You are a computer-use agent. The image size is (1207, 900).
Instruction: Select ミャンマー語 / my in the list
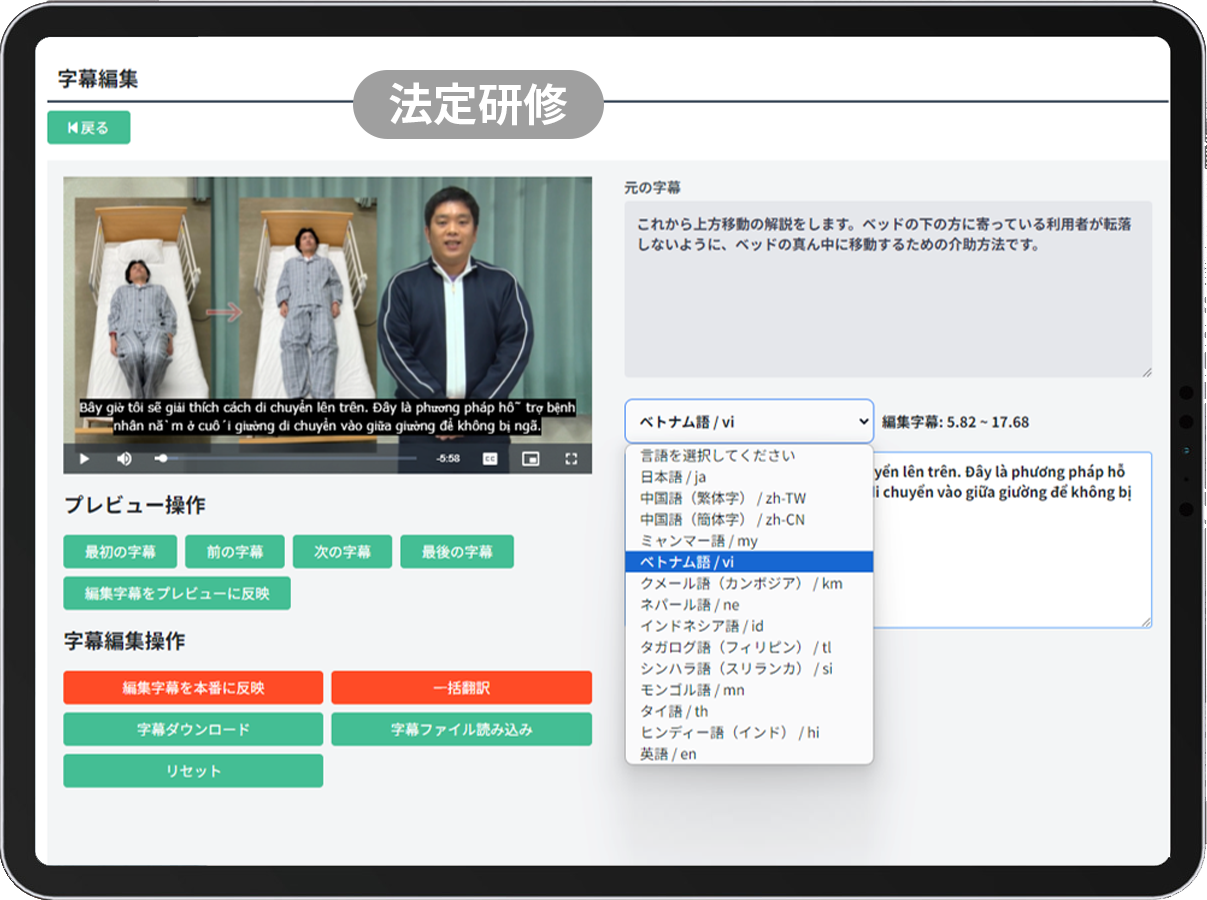(749, 541)
